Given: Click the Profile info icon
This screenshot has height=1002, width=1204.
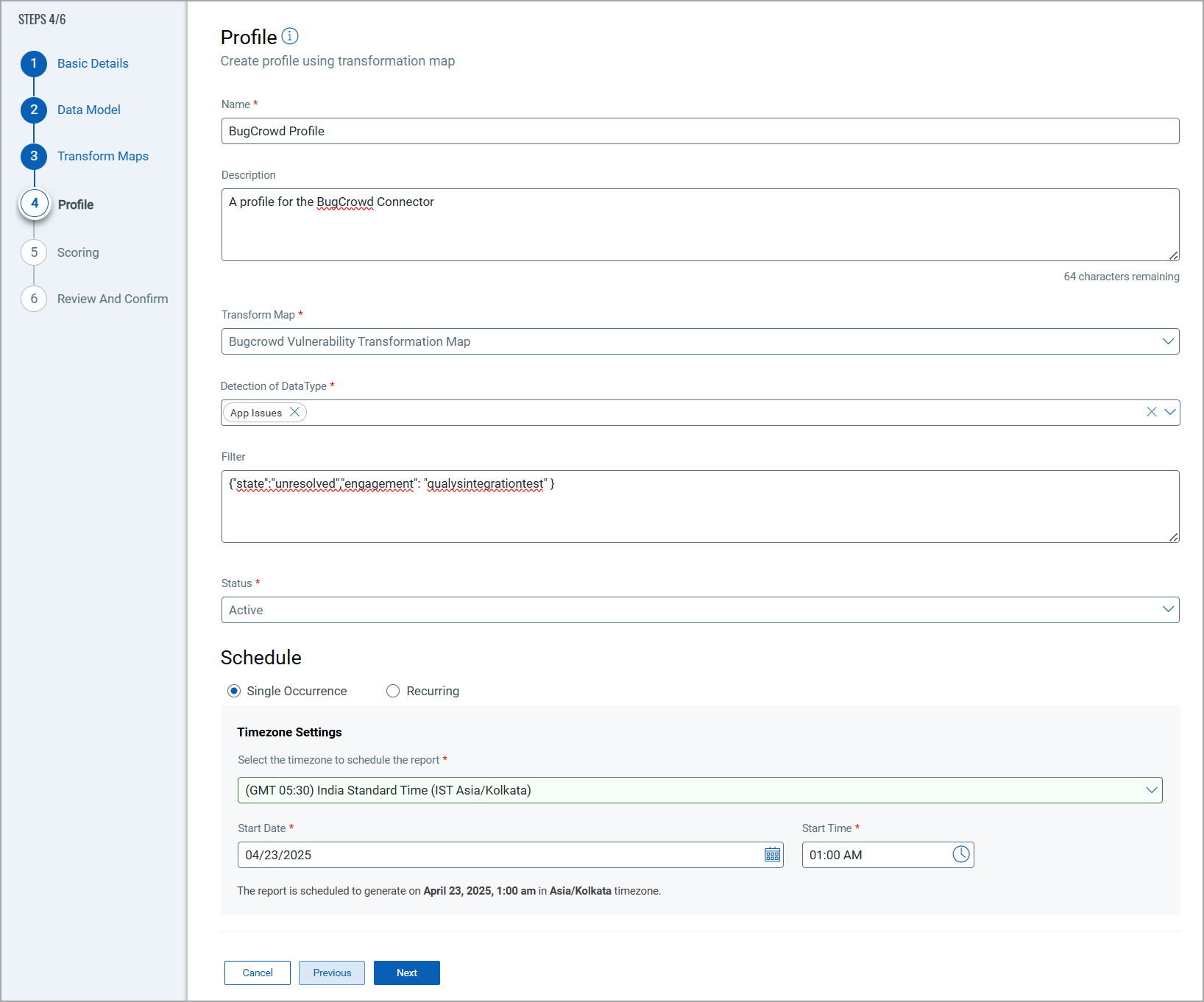Looking at the screenshot, I should coord(290,36).
